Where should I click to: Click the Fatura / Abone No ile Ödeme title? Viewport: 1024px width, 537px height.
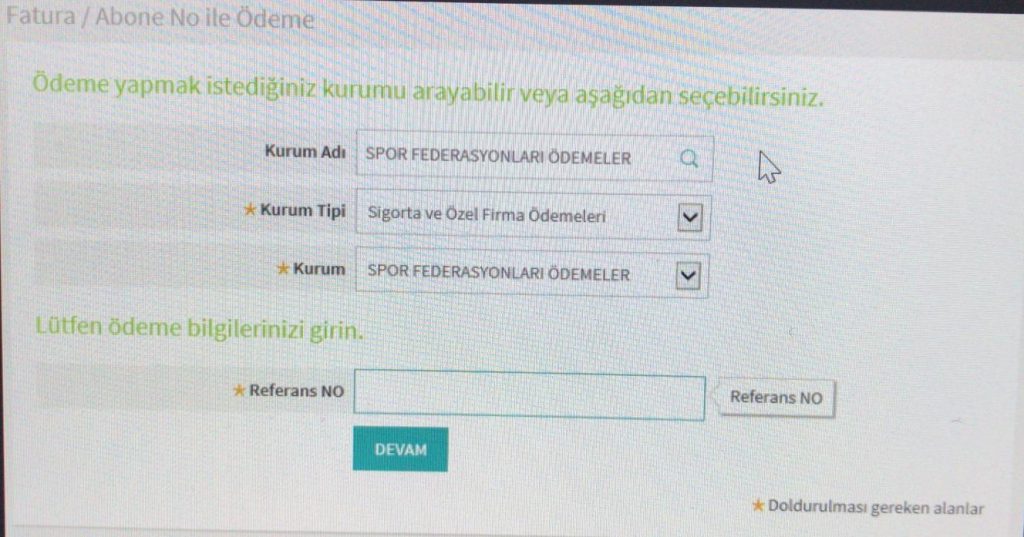pyautogui.click(x=160, y=17)
